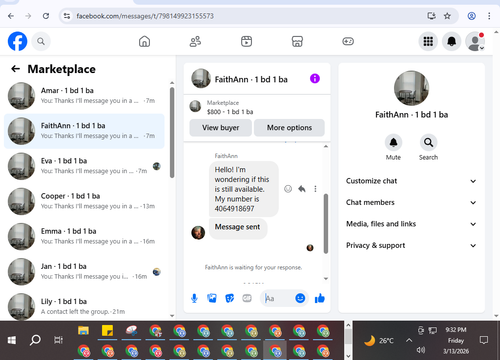Open the $800 - 1 bd 1 ba listing link
Screen dimensions: 500x360
pos(230,112)
